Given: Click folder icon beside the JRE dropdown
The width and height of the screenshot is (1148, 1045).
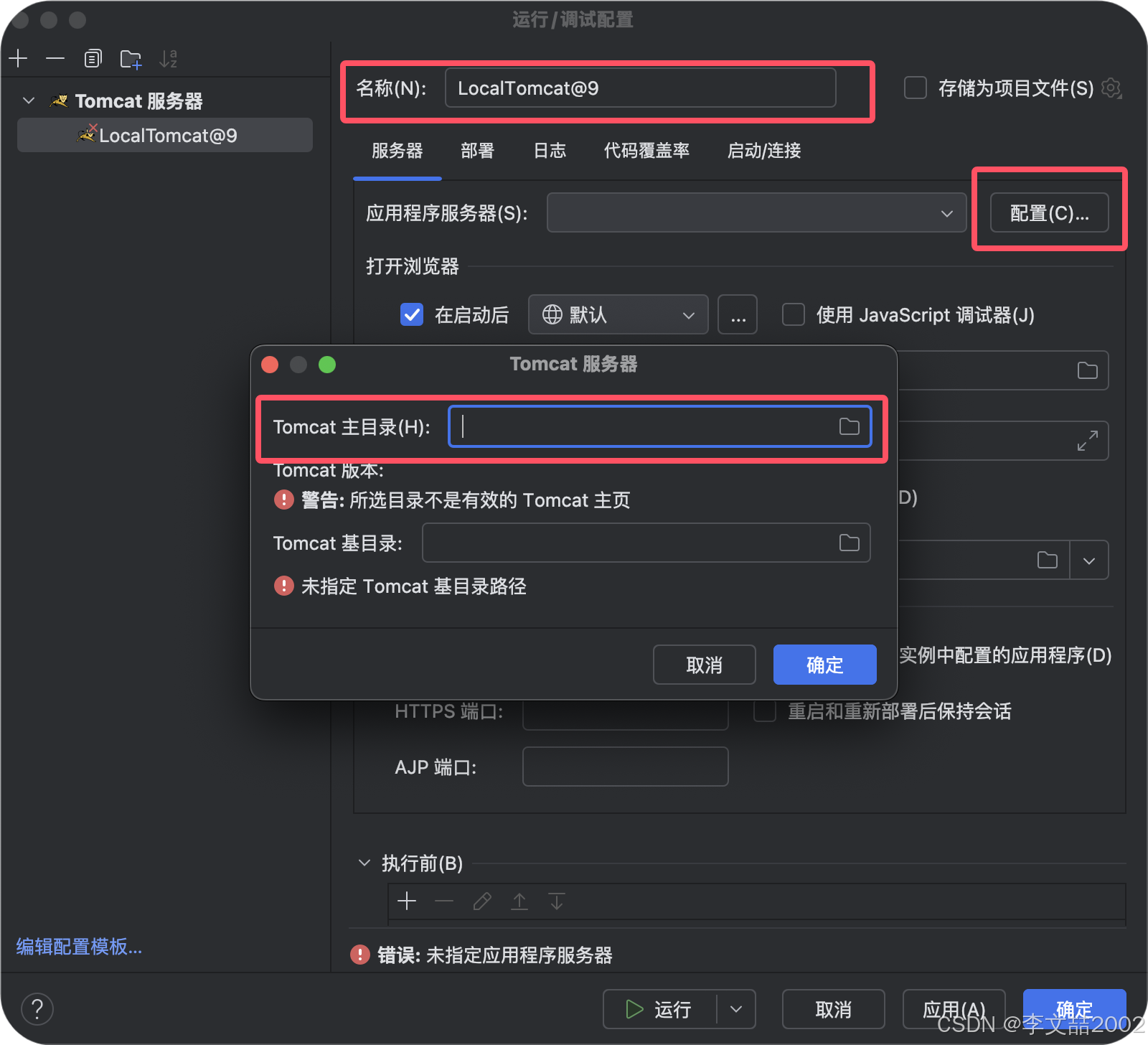Looking at the screenshot, I should click(1048, 560).
